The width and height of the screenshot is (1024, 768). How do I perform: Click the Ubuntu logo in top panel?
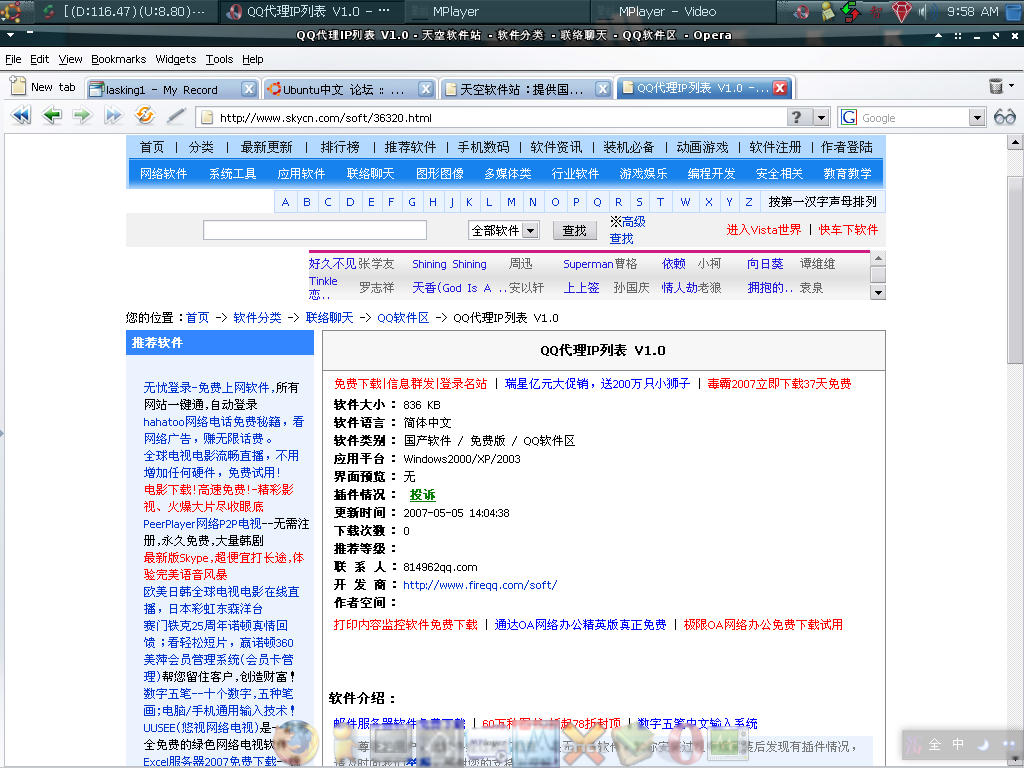11,11
